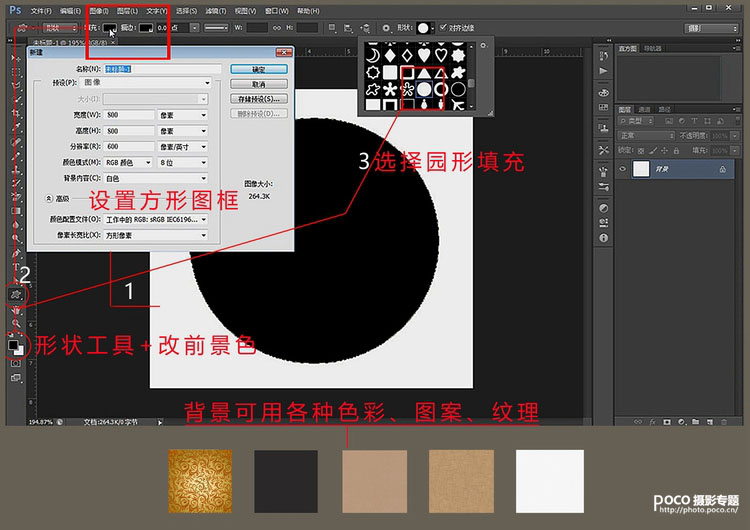
Task: Open the 窗口(W) menu
Action: pyautogui.click(x=276, y=11)
